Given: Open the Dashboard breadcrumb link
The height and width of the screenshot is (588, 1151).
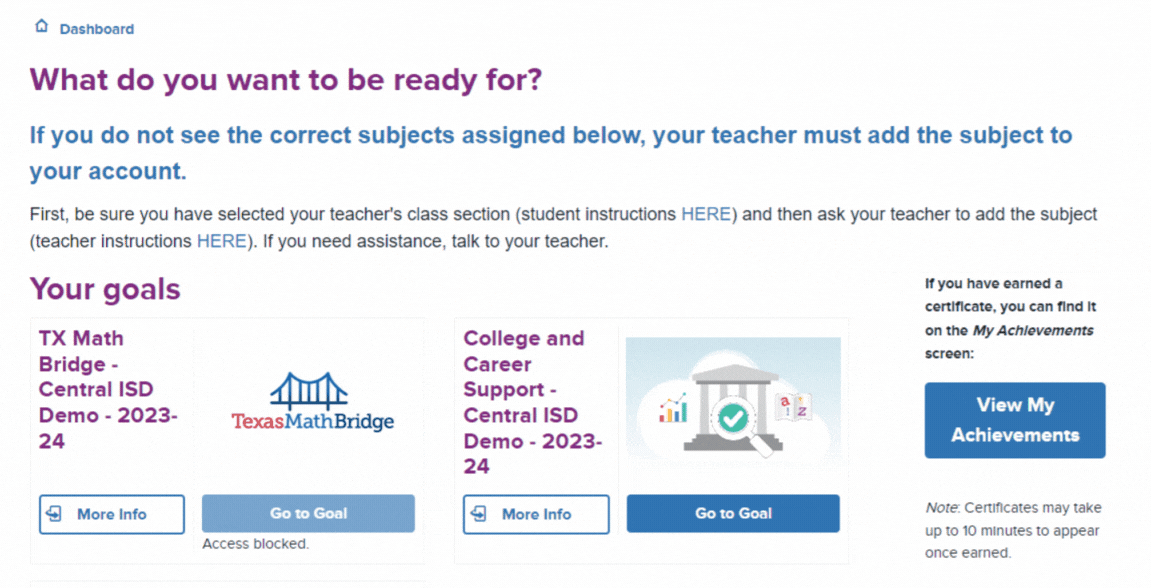Looking at the screenshot, I should pos(96,29).
